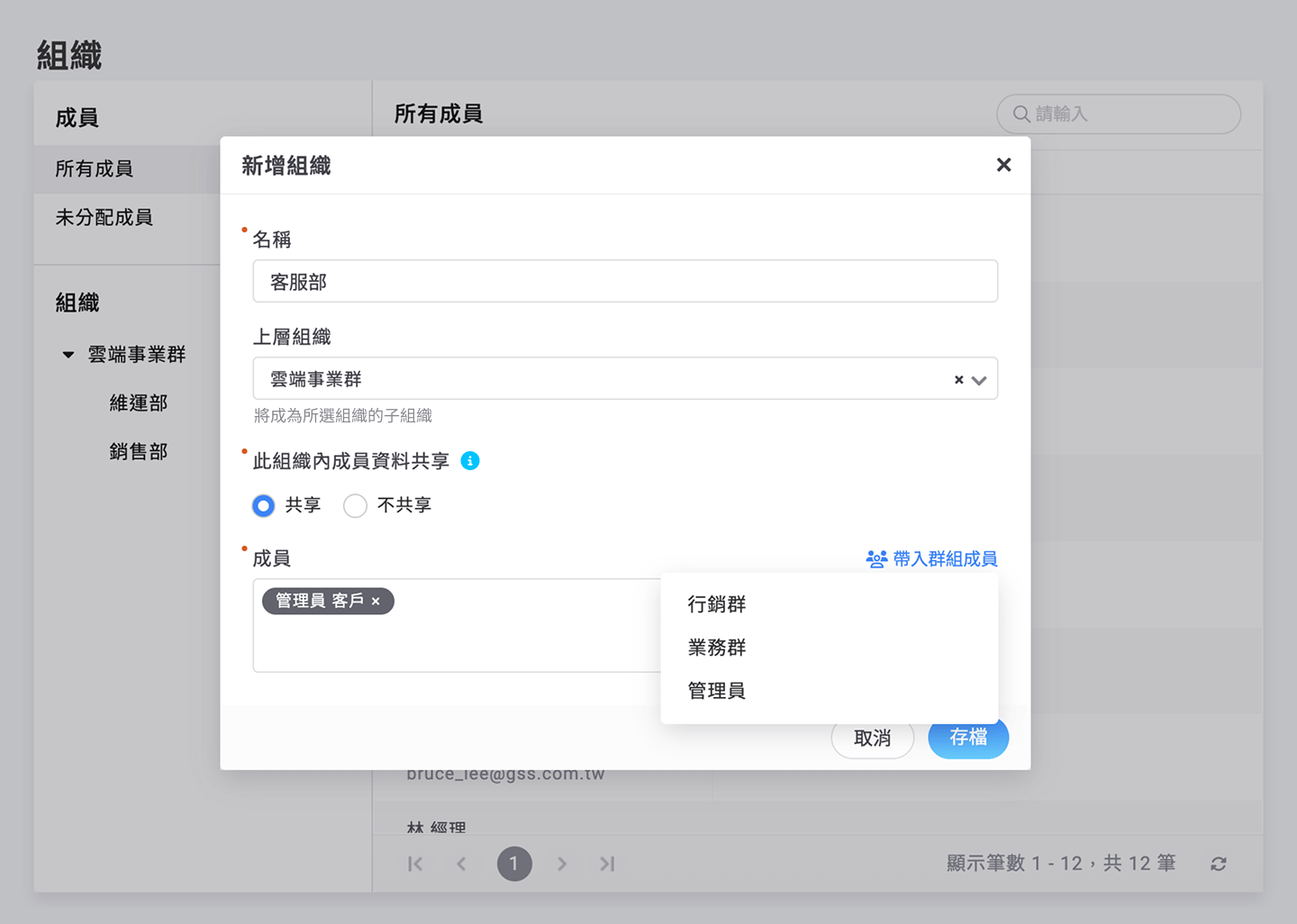Select the 共享 radio button
The height and width of the screenshot is (924, 1297).
click(263, 506)
